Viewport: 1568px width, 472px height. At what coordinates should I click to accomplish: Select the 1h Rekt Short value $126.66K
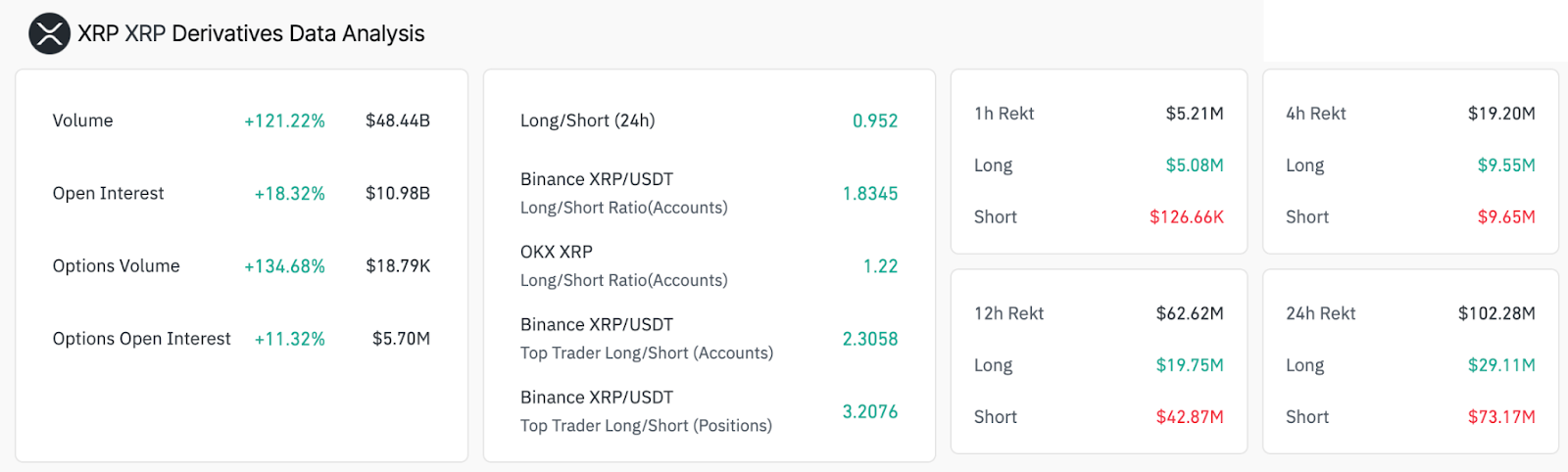(x=1186, y=217)
